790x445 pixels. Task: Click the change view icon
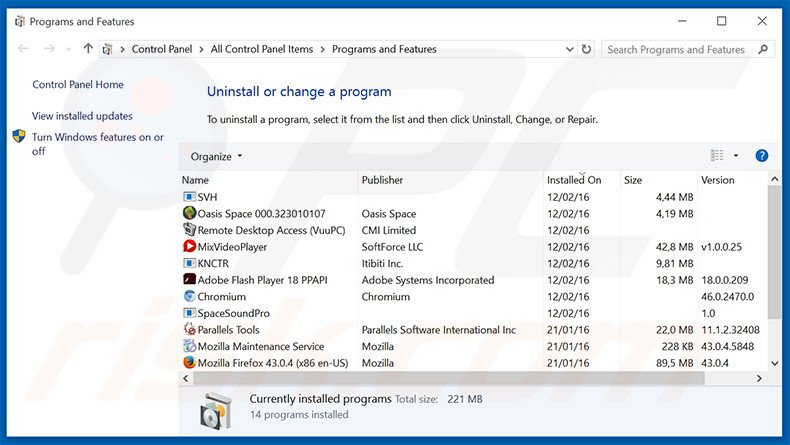coord(717,156)
